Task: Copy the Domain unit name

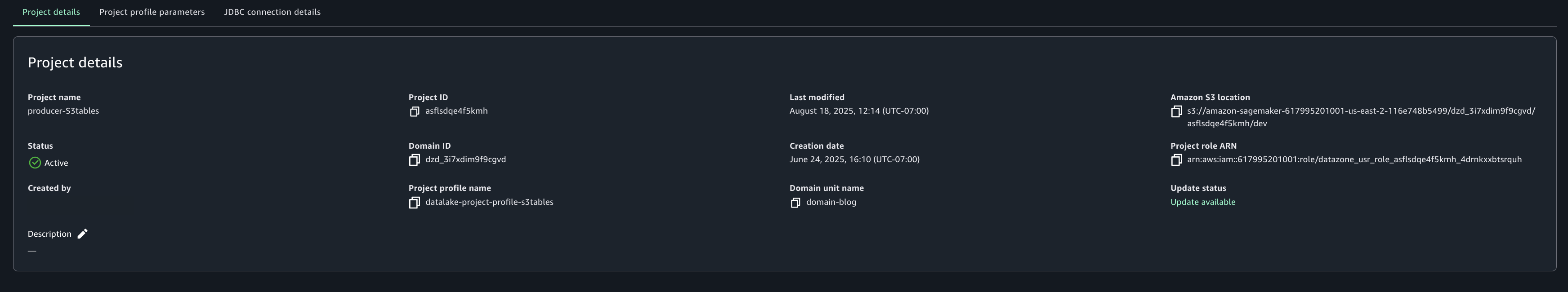Action: pos(795,203)
